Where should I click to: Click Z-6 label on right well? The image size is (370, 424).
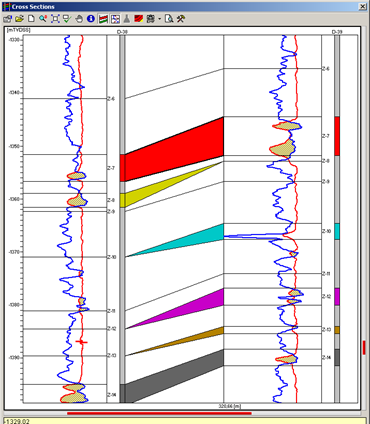click(326, 69)
